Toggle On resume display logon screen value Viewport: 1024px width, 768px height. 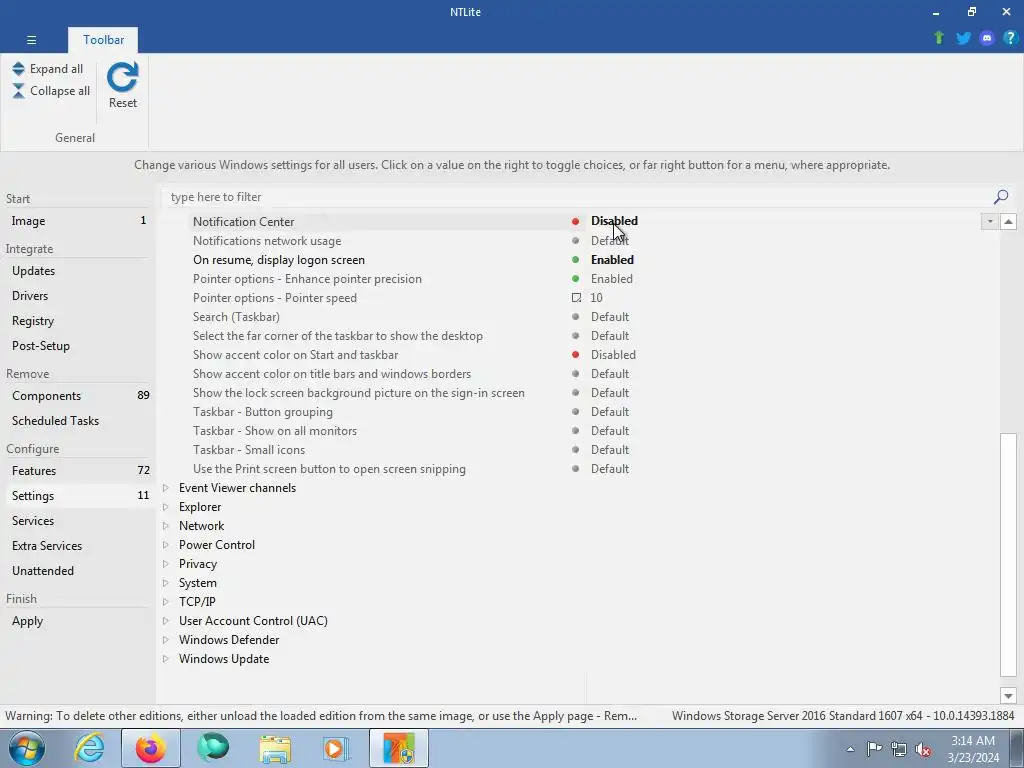pyautogui.click(x=612, y=260)
